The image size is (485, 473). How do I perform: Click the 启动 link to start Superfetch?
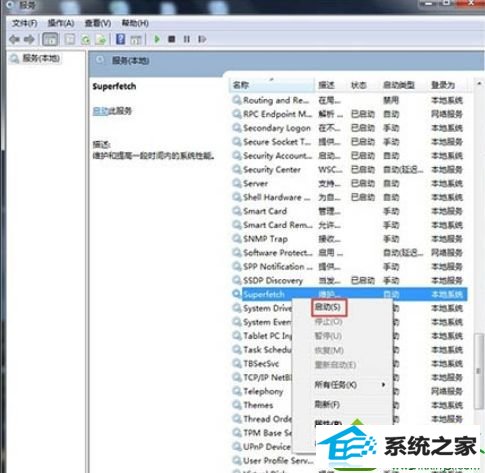pyautogui.click(x=100, y=111)
